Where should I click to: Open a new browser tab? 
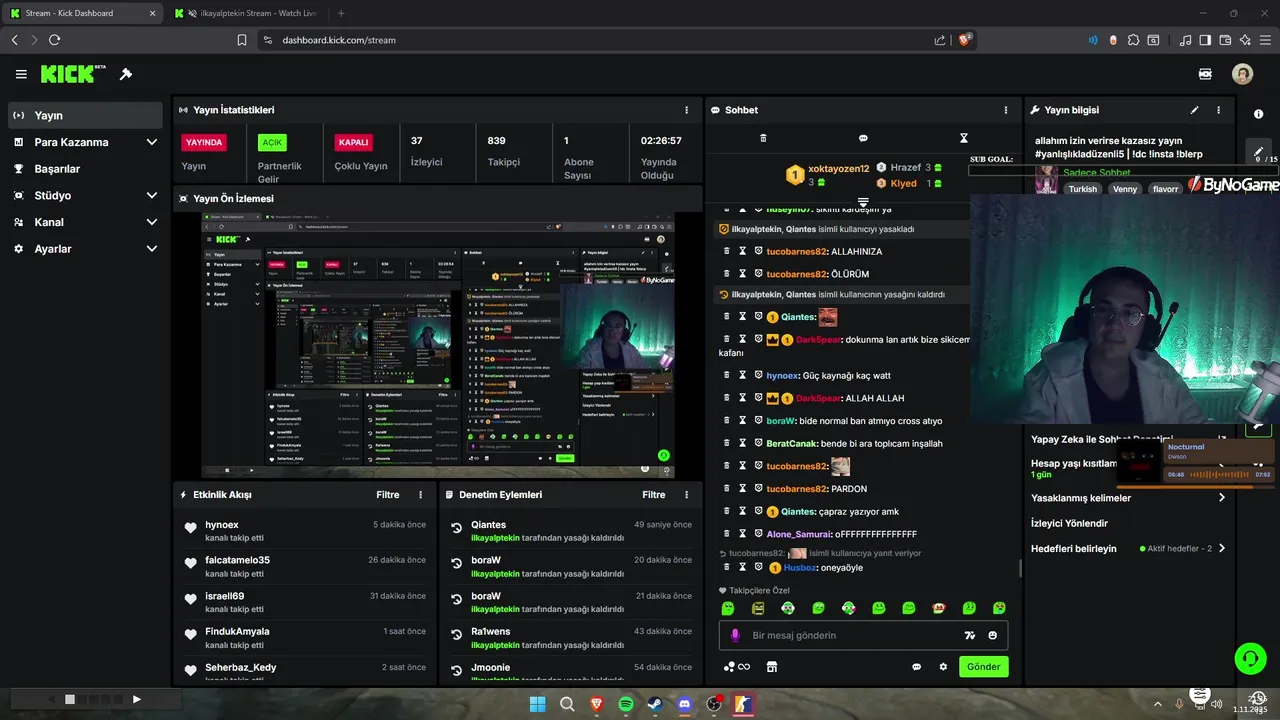[x=341, y=13]
